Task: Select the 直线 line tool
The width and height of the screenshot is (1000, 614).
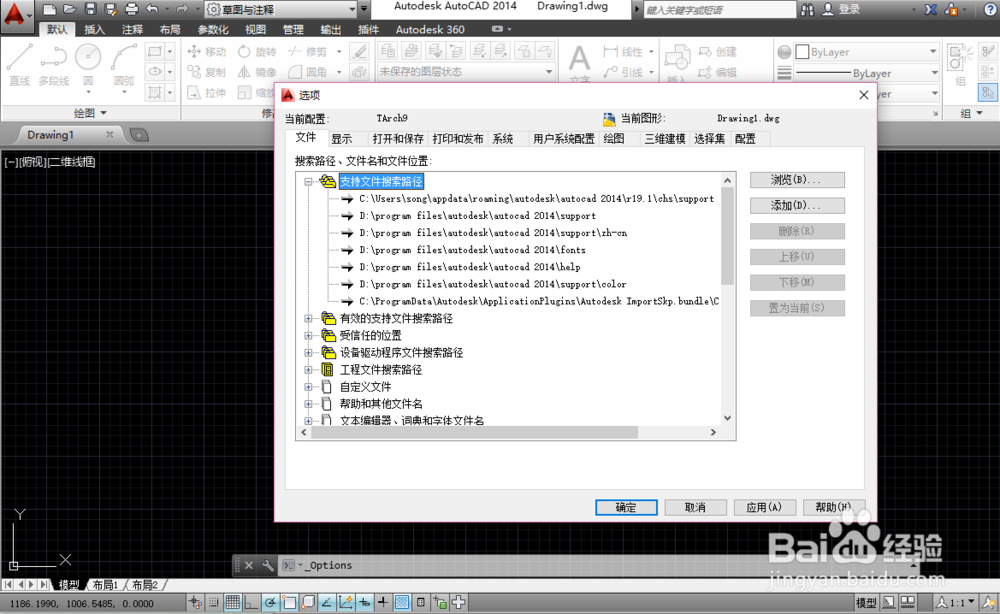Action: point(19,65)
